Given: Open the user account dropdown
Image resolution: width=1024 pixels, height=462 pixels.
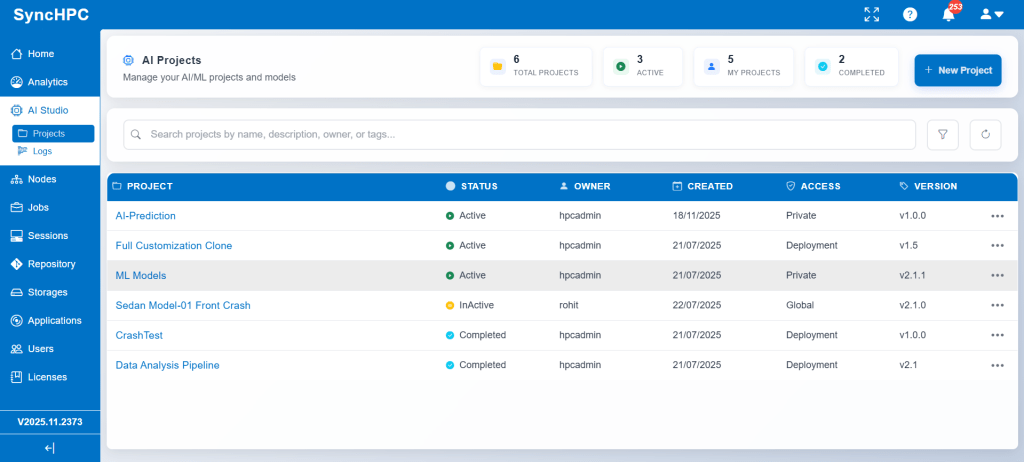Looking at the screenshot, I should coord(990,14).
